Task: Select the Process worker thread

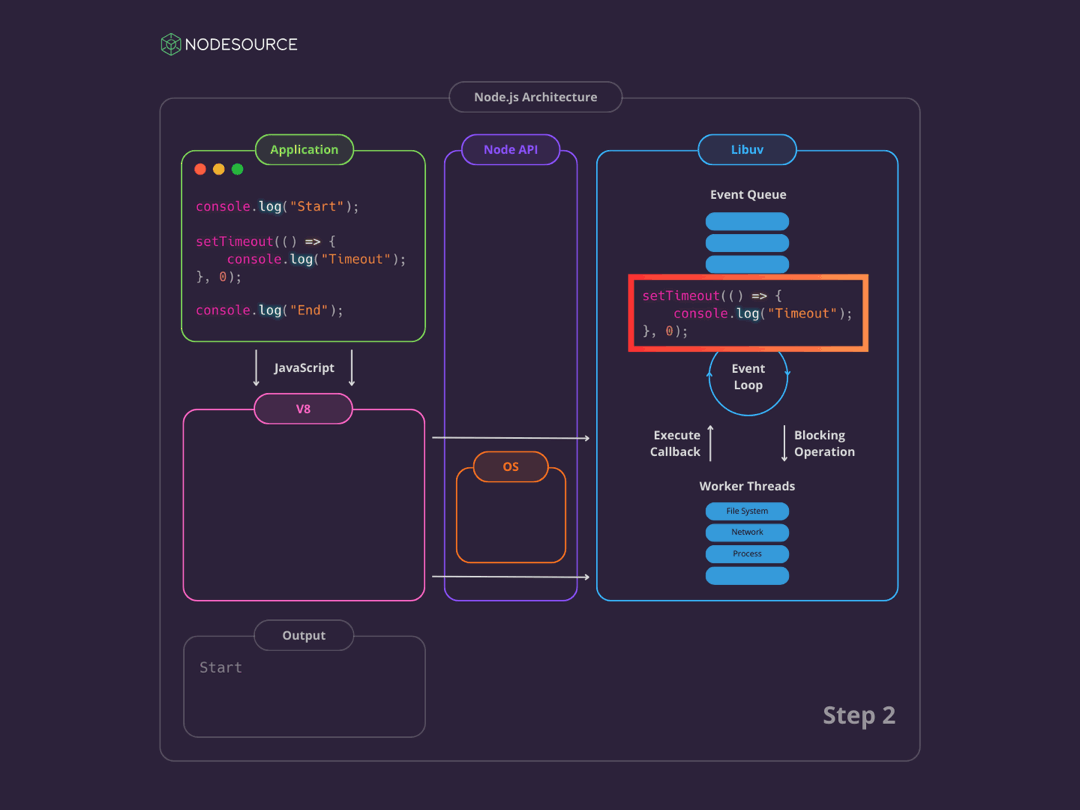Action: click(x=747, y=554)
